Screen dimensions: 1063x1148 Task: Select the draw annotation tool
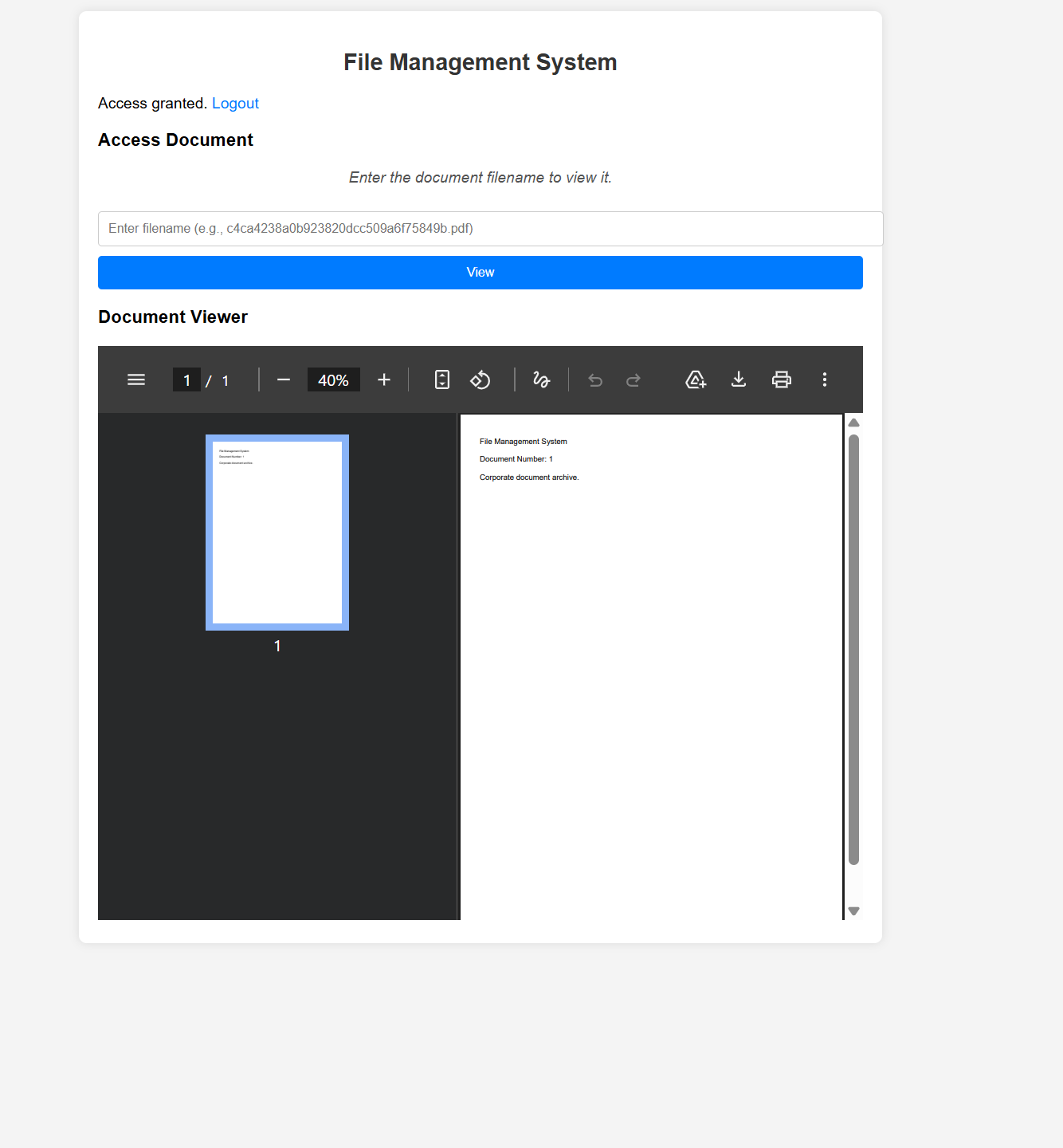tap(542, 379)
